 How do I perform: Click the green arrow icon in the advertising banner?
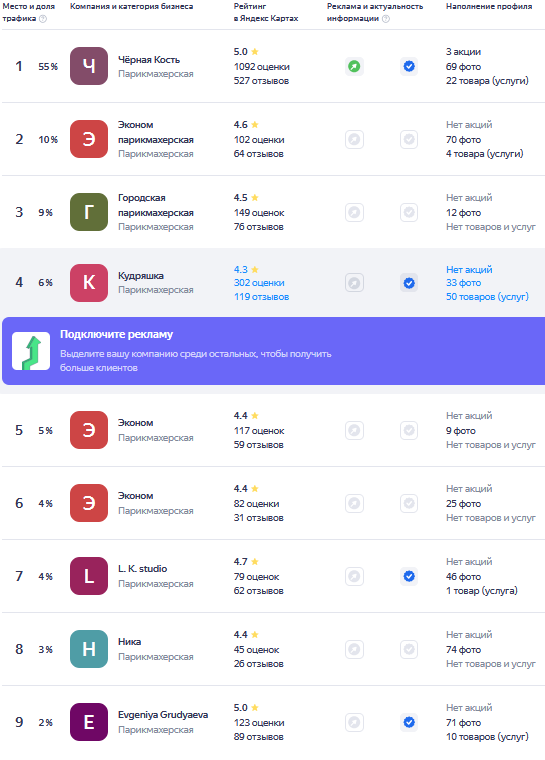pyautogui.click(x=31, y=351)
